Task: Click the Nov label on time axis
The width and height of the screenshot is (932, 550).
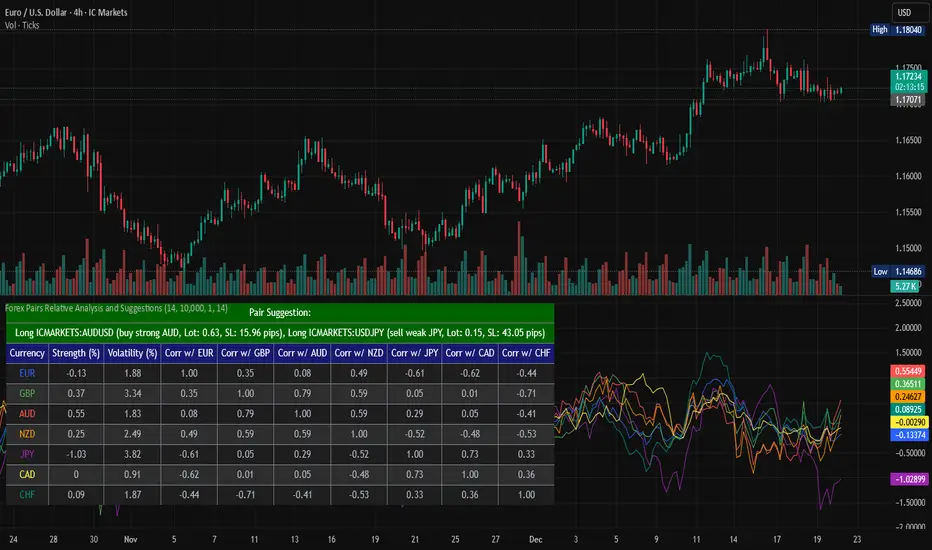Action: tap(130, 536)
